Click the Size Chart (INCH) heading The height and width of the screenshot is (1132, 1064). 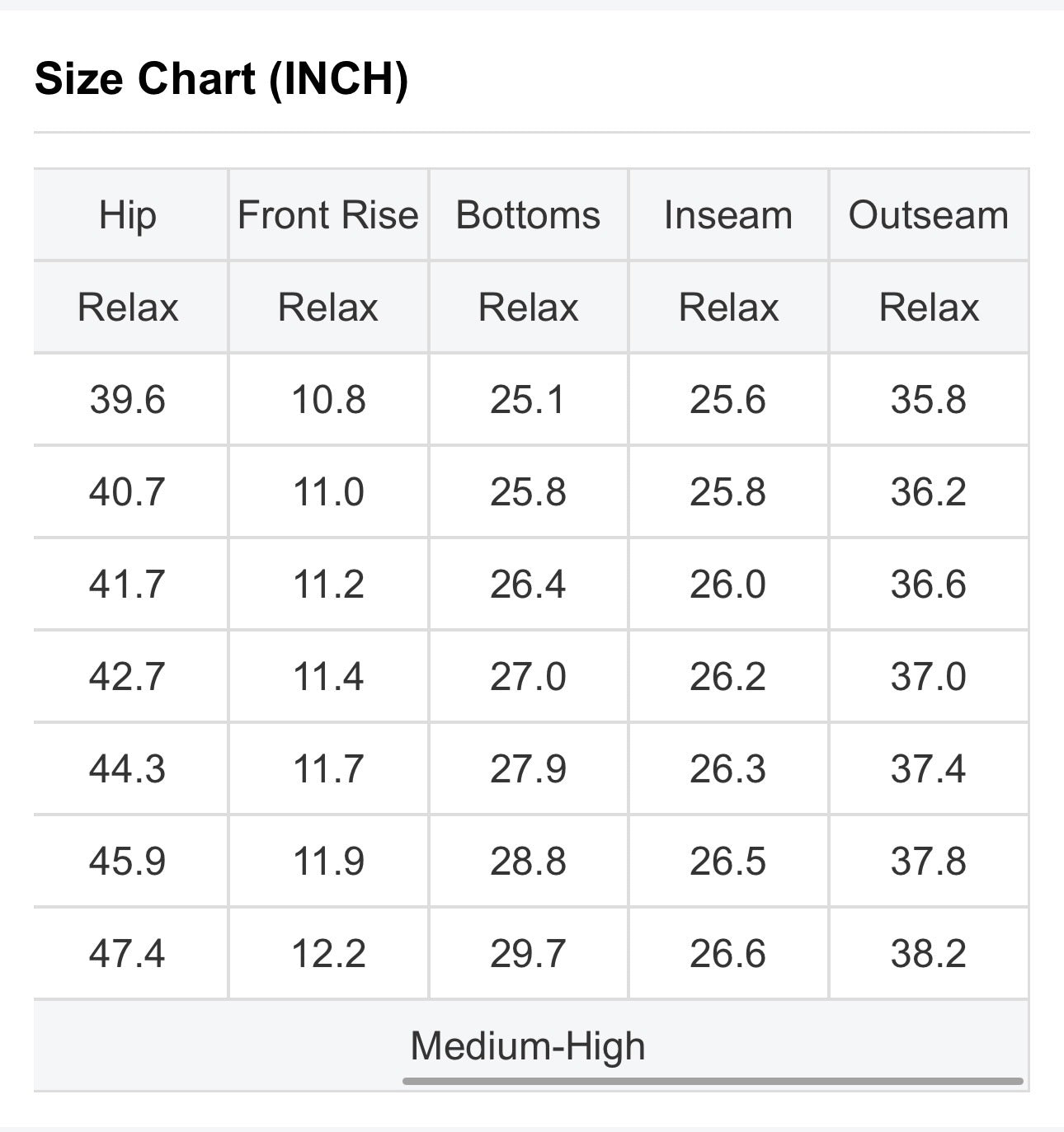[222, 79]
